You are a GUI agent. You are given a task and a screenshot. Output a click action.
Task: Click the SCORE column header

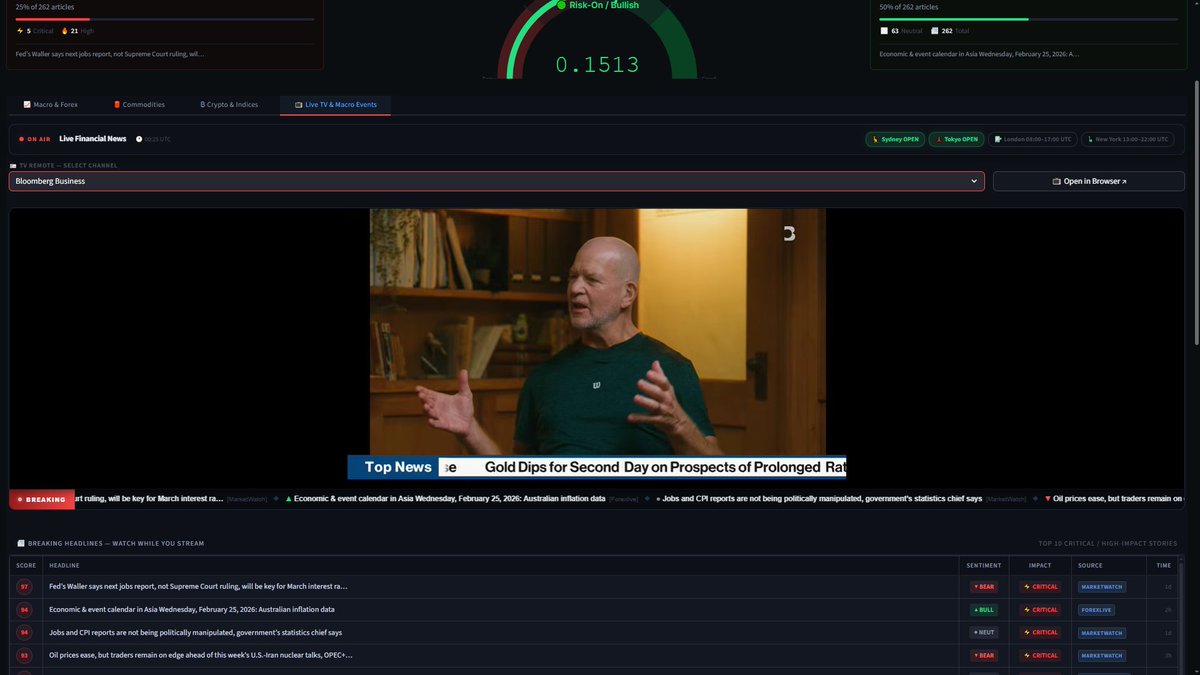click(26, 565)
